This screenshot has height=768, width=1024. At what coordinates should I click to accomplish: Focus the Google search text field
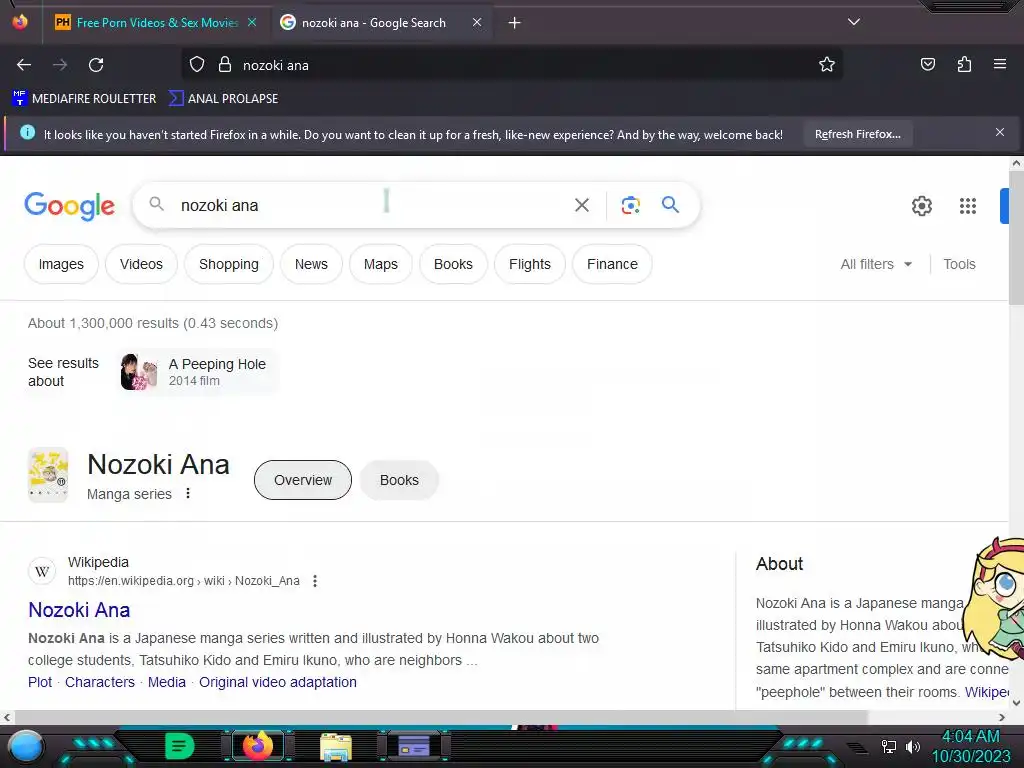369,205
